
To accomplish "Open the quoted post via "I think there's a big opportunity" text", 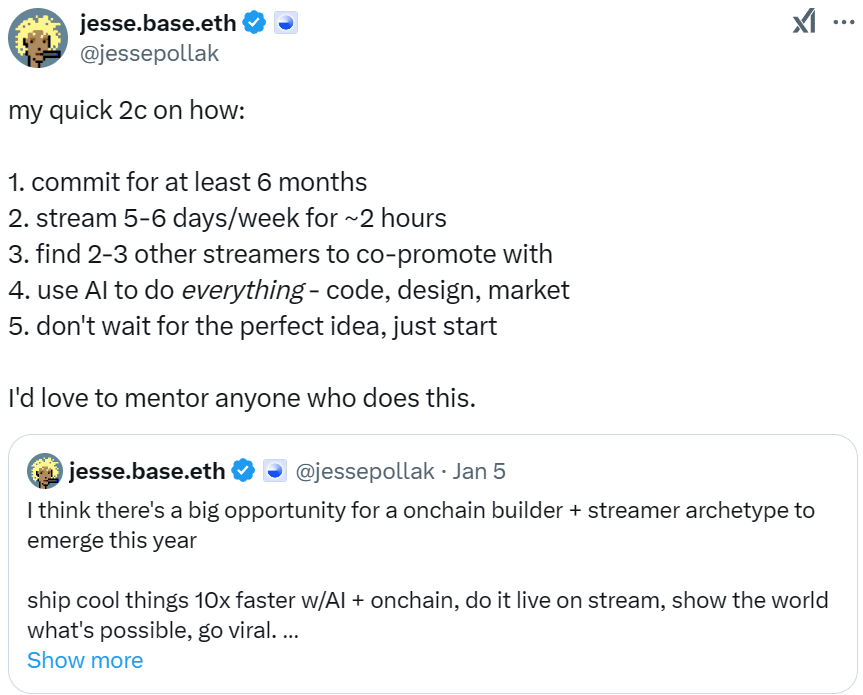I will click(420, 510).
